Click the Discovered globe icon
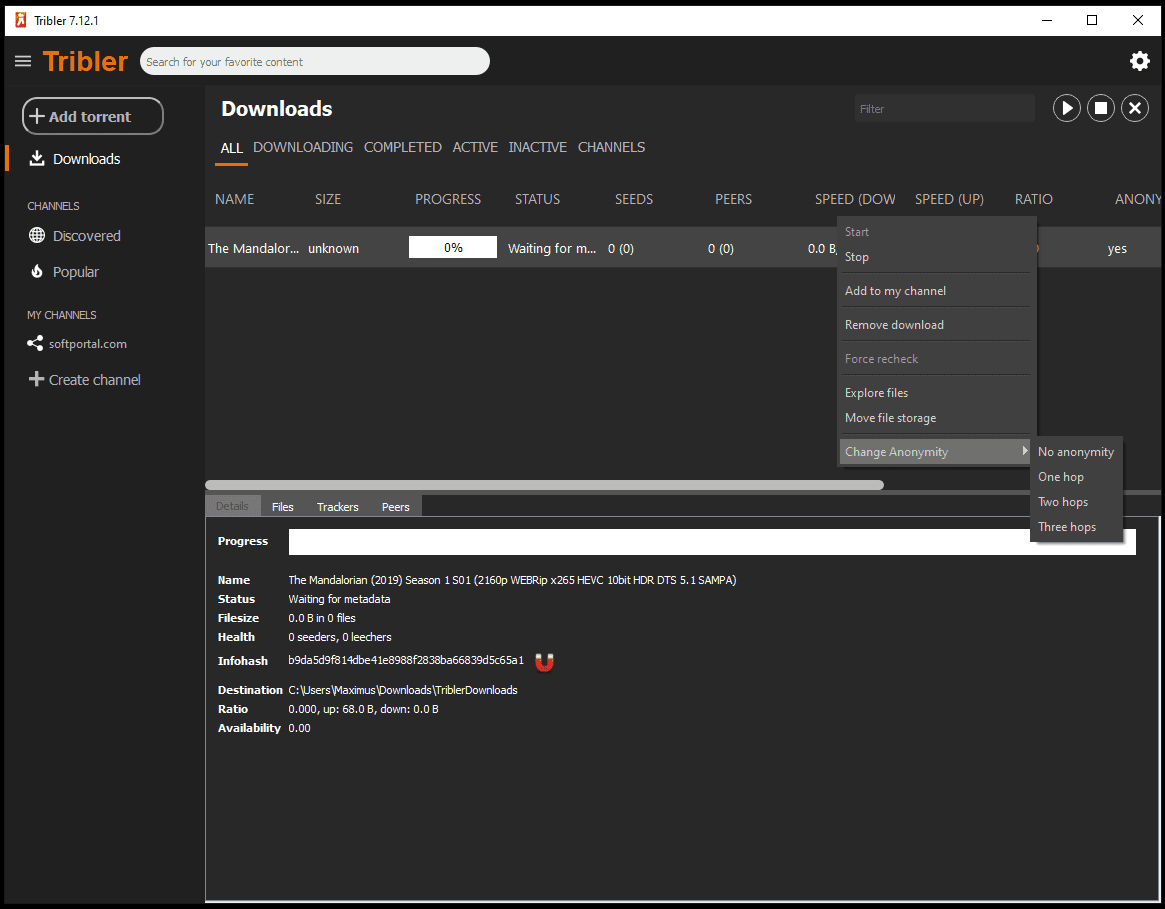The height and width of the screenshot is (909, 1165). (x=36, y=236)
